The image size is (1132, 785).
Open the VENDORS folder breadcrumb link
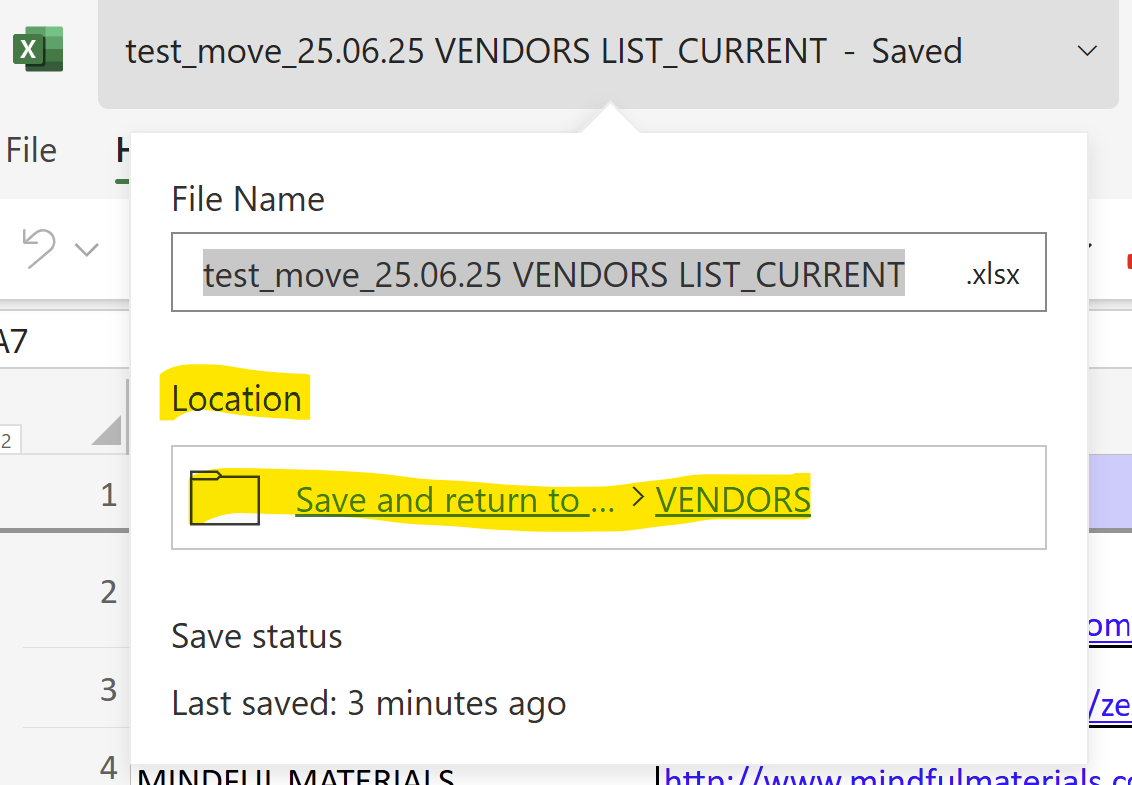[732, 499]
